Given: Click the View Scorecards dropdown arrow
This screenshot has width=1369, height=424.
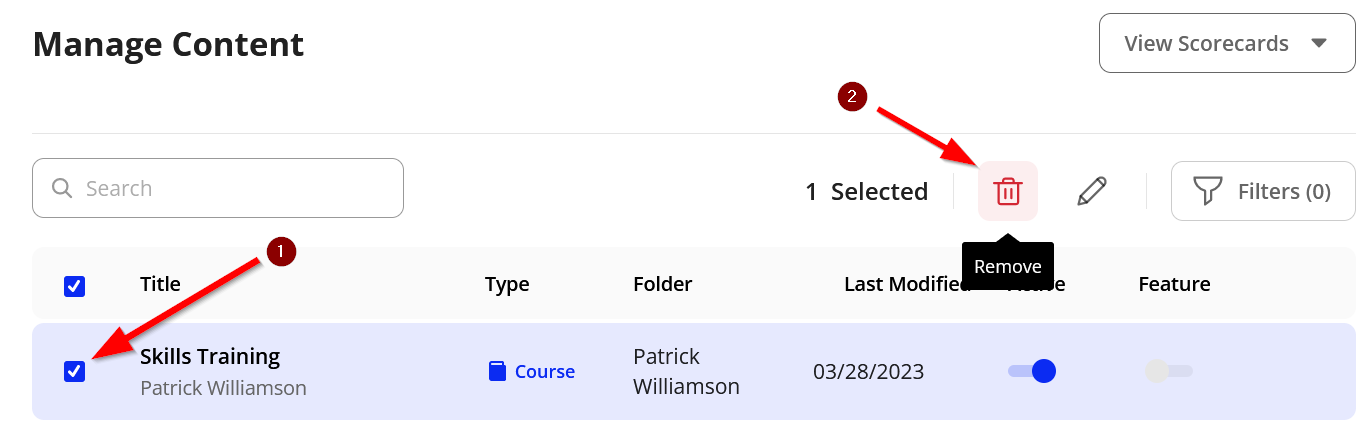Looking at the screenshot, I should 1318,43.
